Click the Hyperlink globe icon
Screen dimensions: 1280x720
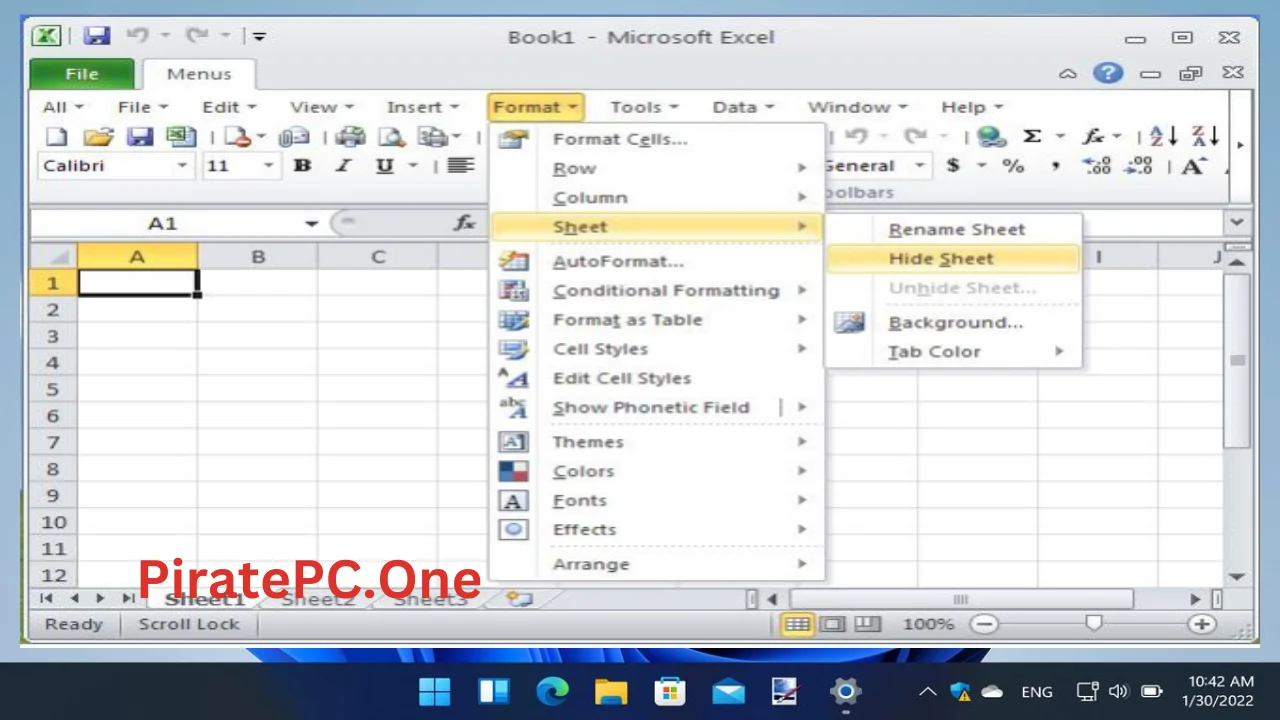tap(991, 137)
